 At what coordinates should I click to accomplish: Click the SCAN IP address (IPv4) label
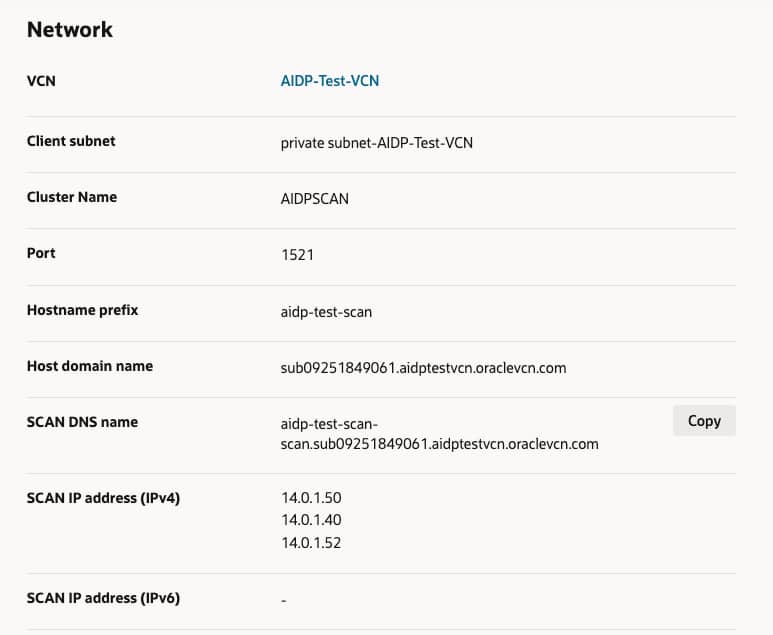click(103, 497)
